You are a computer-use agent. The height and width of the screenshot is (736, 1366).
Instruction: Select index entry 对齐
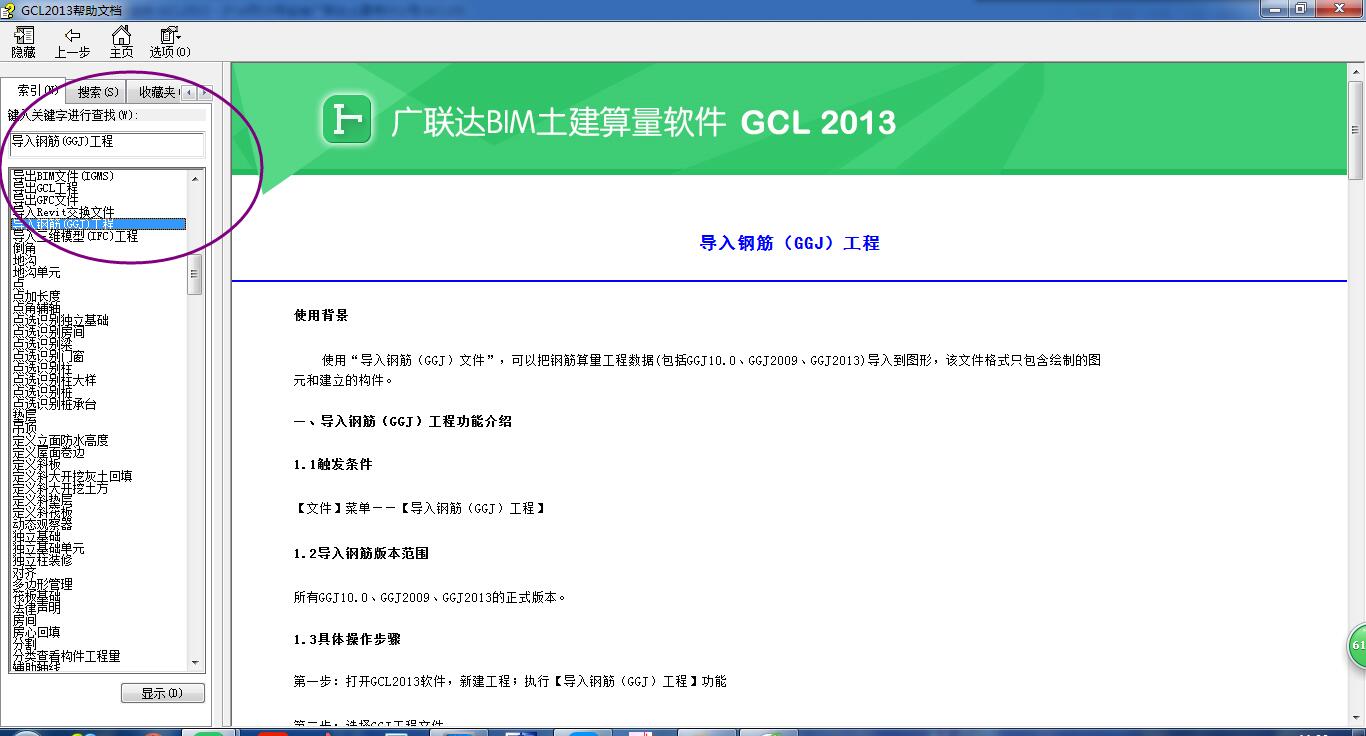pyautogui.click(x=24, y=572)
